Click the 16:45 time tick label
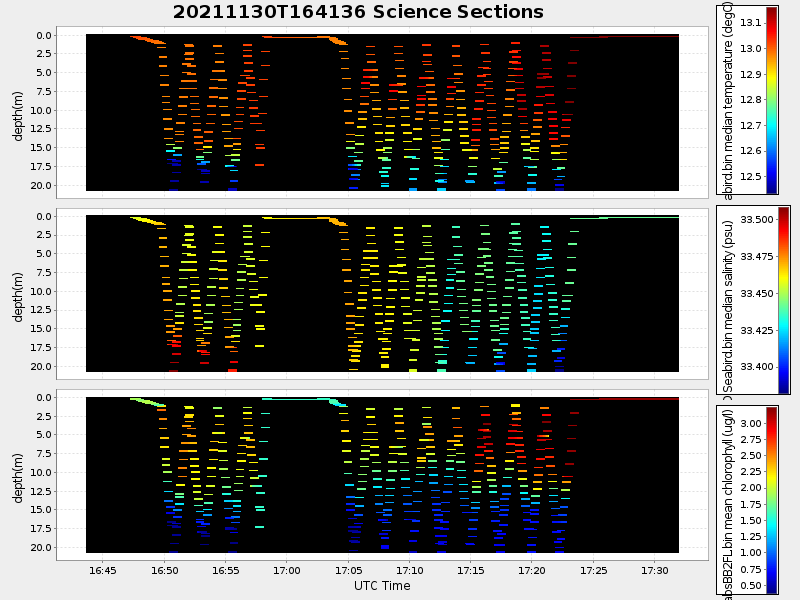Viewport: 800px width, 600px height. [x=103, y=570]
